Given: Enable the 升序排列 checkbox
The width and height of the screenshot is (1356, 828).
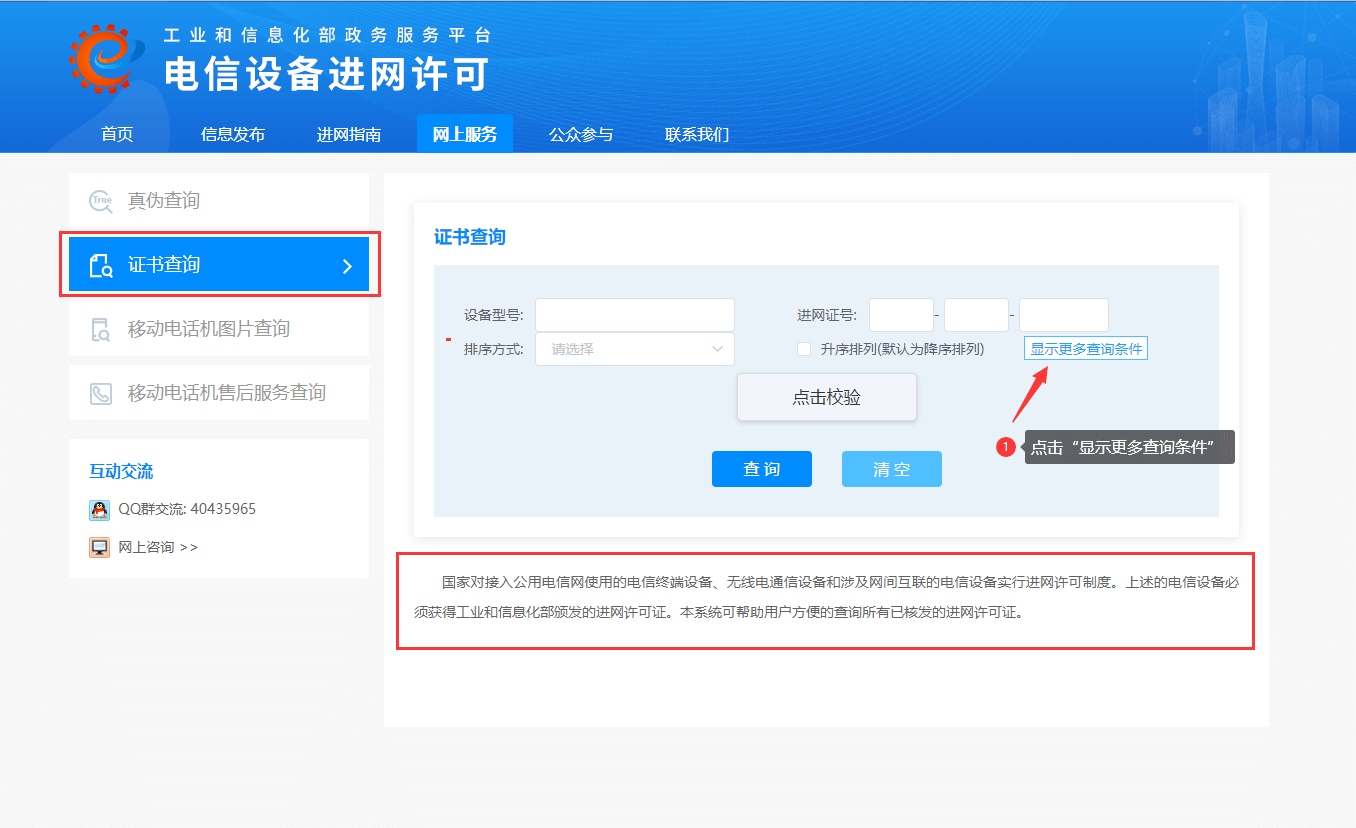Looking at the screenshot, I should click(804, 349).
